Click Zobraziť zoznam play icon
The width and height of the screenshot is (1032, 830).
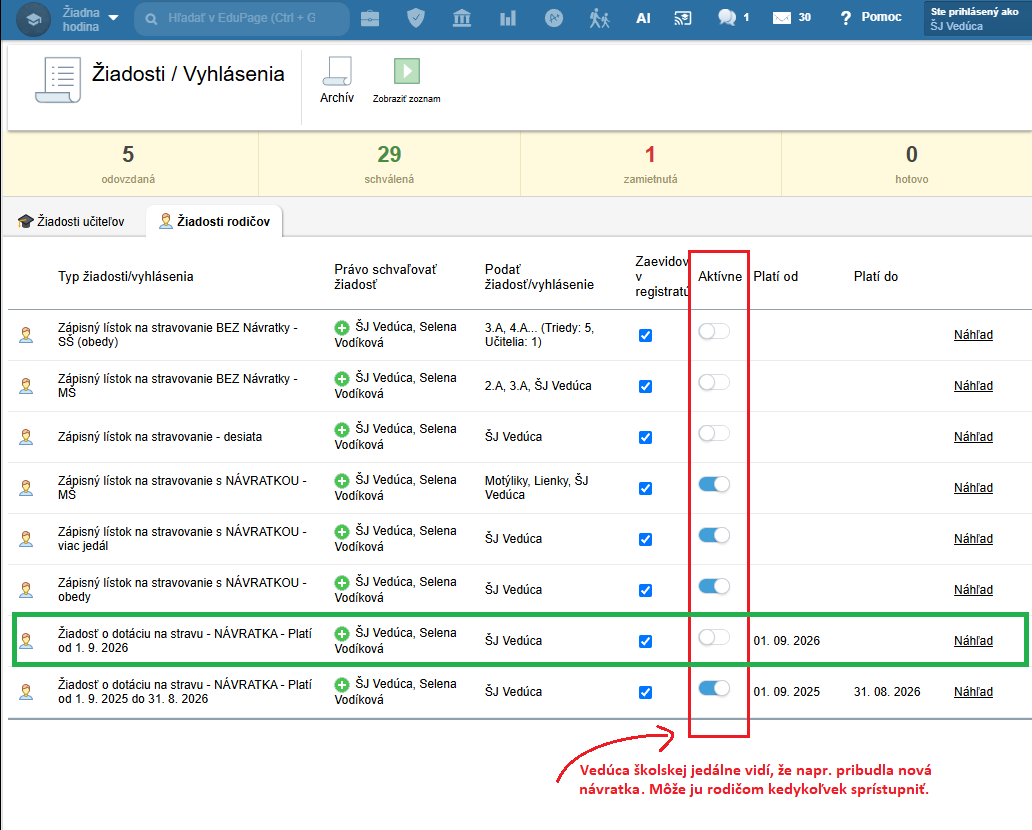tap(407, 80)
